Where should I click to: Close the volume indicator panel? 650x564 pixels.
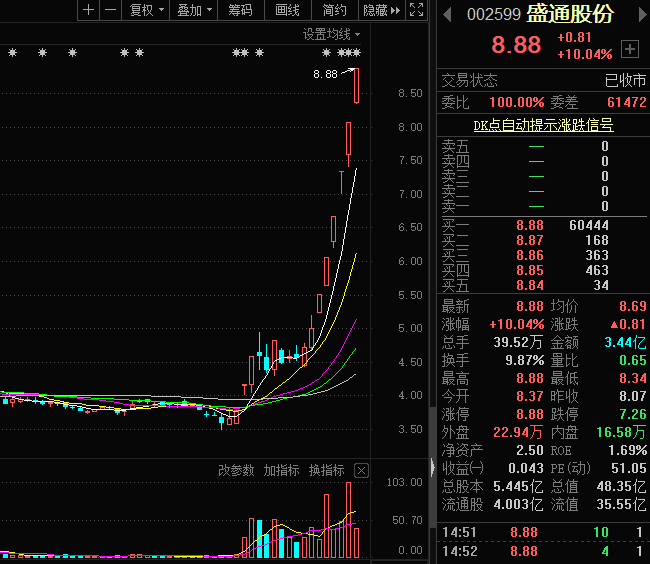pos(362,470)
